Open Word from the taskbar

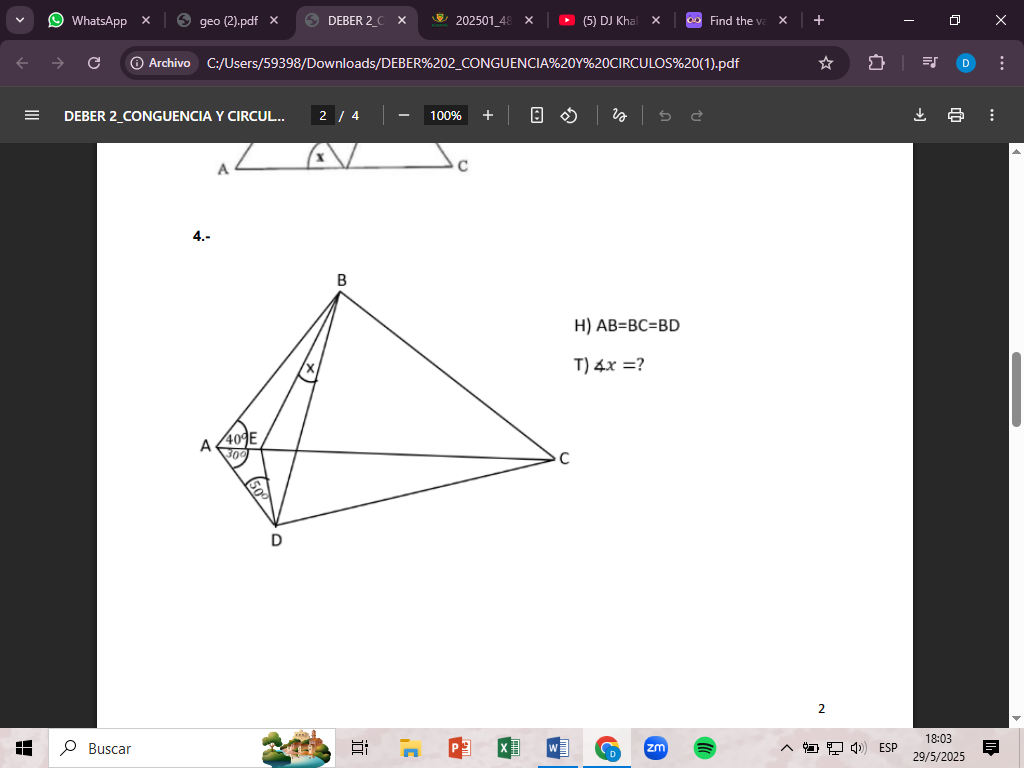pos(557,748)
